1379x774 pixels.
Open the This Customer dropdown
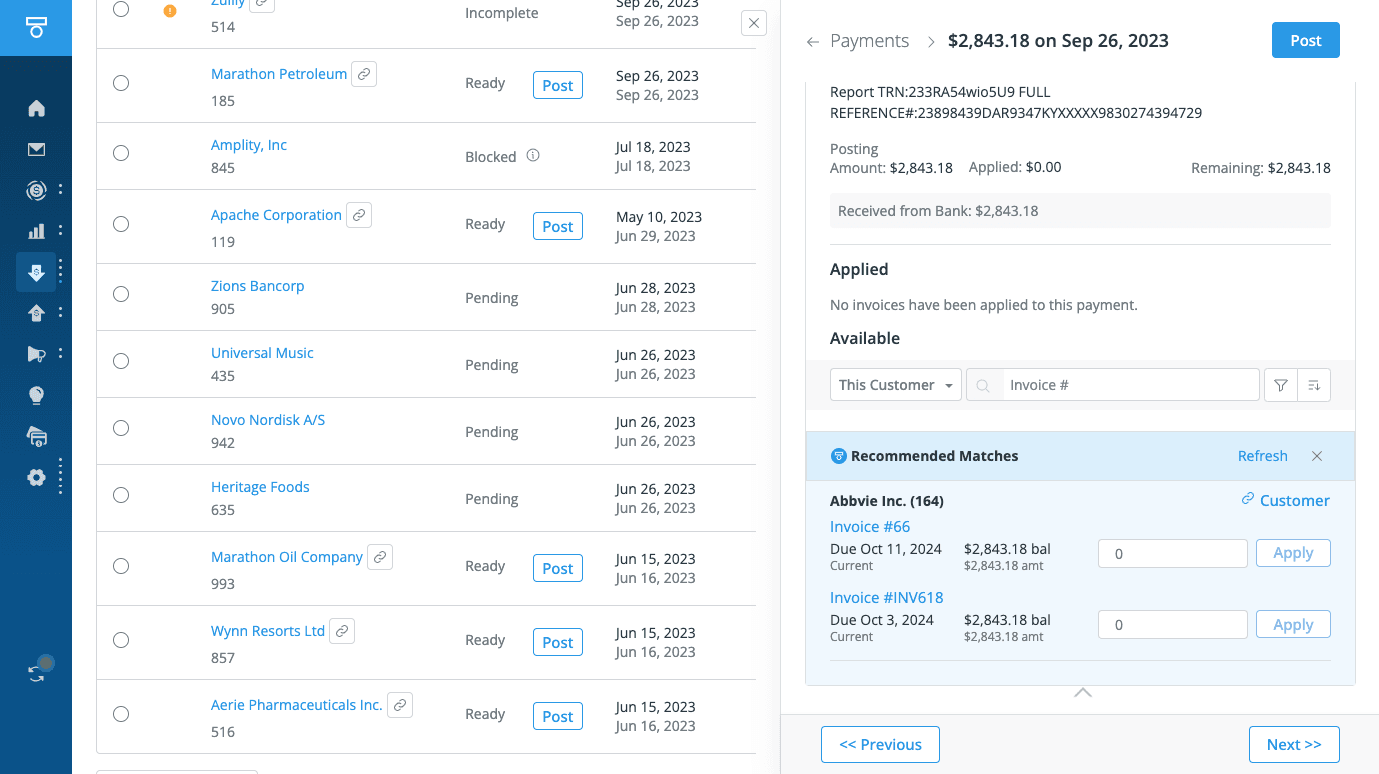click(895, 385)
